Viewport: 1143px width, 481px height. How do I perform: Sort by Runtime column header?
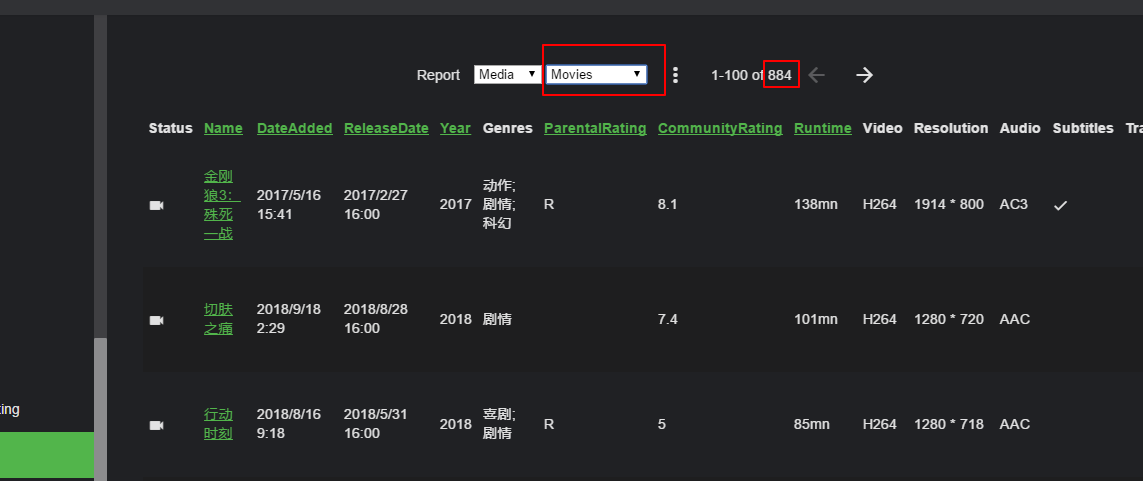pos(823,128)
